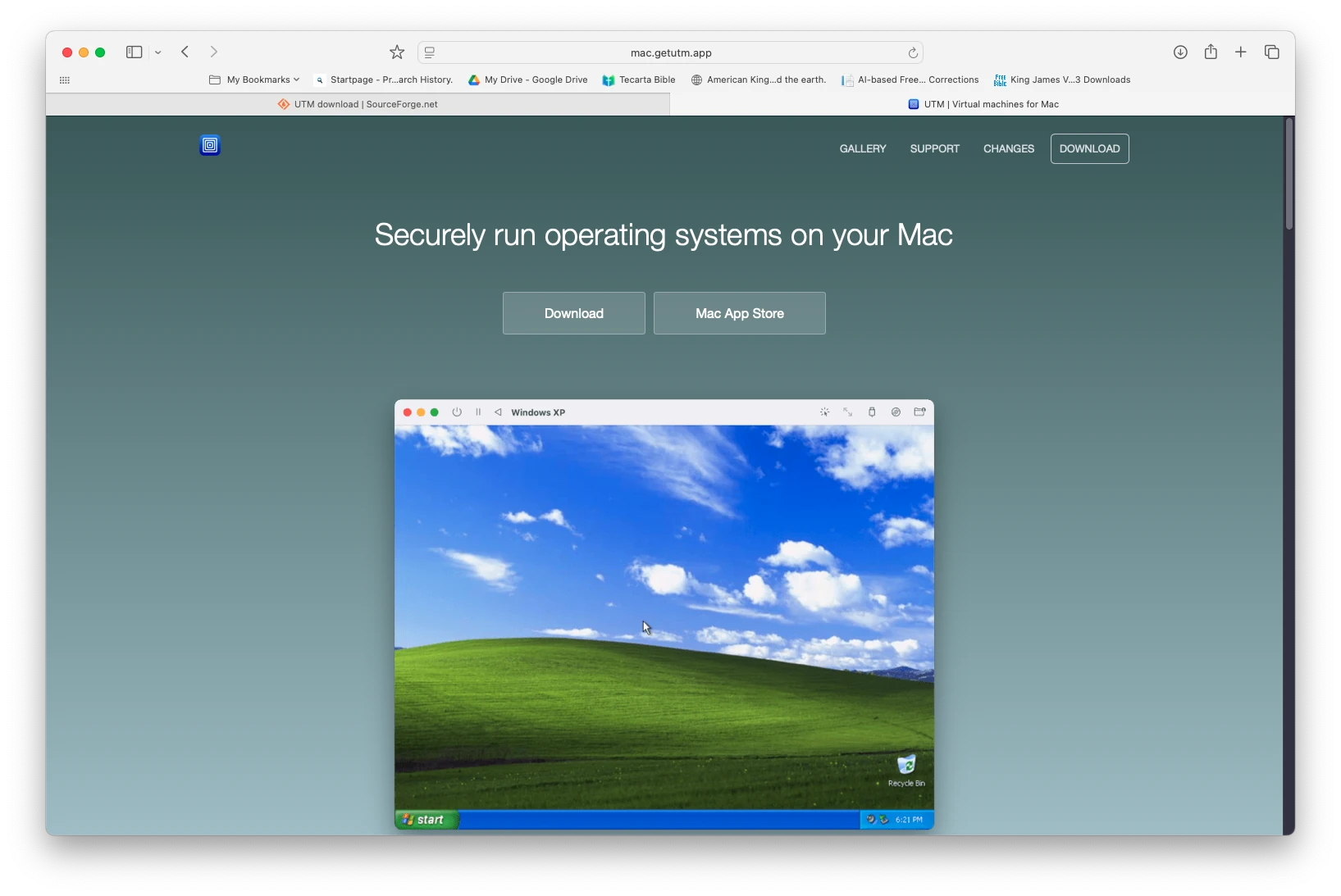This screenshot has height=896, width=1341.
Task: Go forward with the right arrow
Action: [213, 52]
